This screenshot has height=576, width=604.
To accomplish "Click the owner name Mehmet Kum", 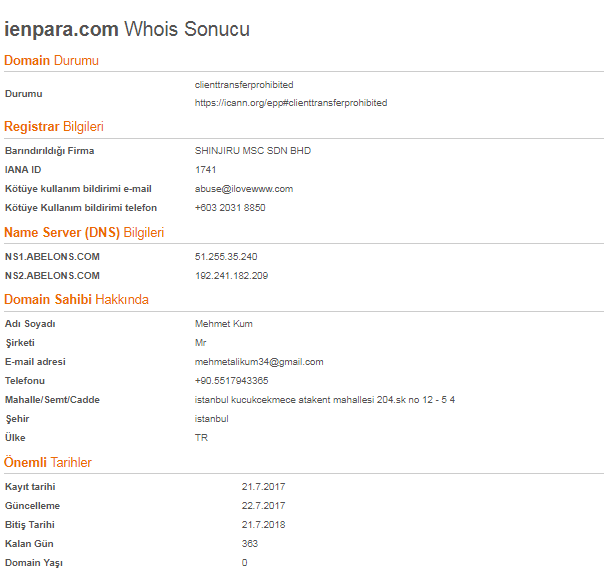I will 224,324.
